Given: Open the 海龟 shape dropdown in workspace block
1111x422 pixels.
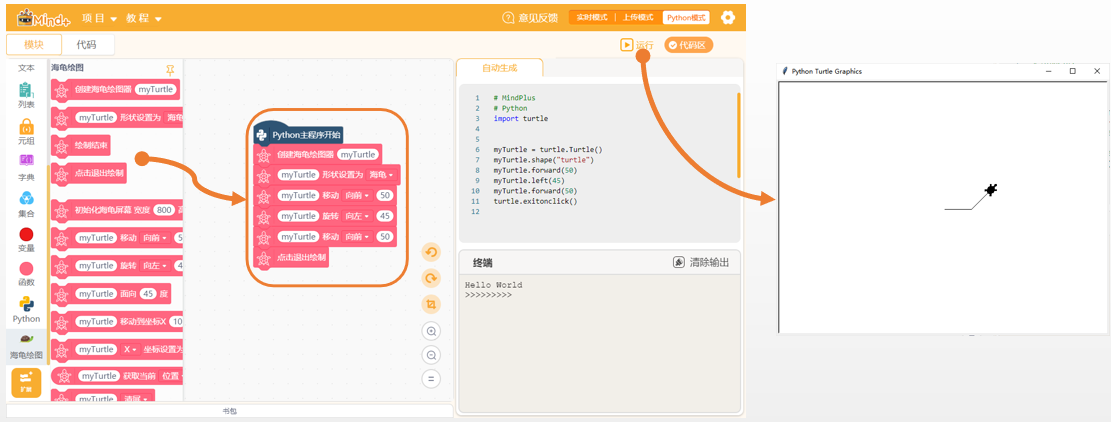Looking at the screenshot, I should [381, 175].
